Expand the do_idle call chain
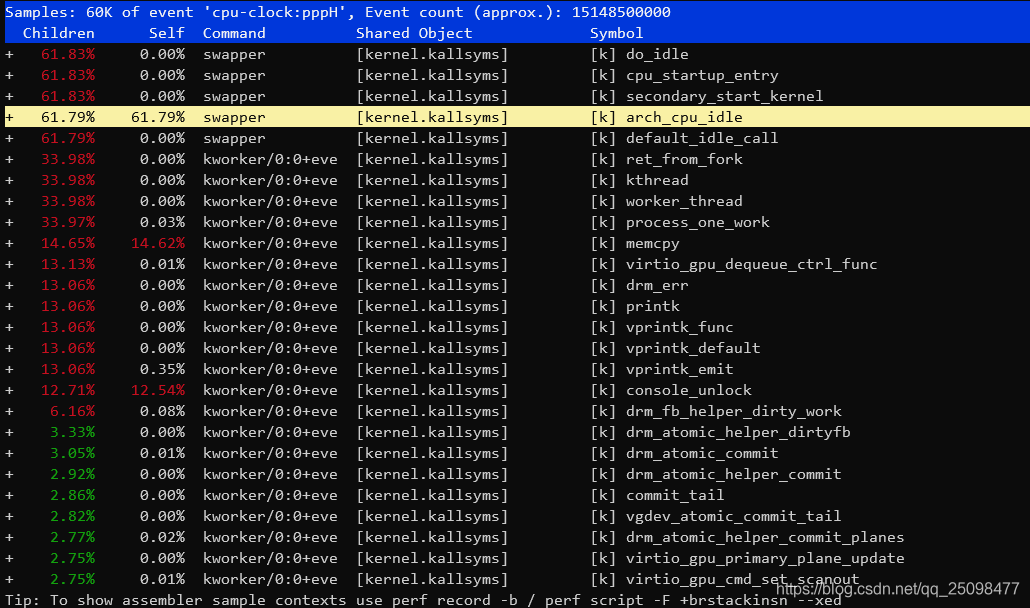 tap(9, 54)
